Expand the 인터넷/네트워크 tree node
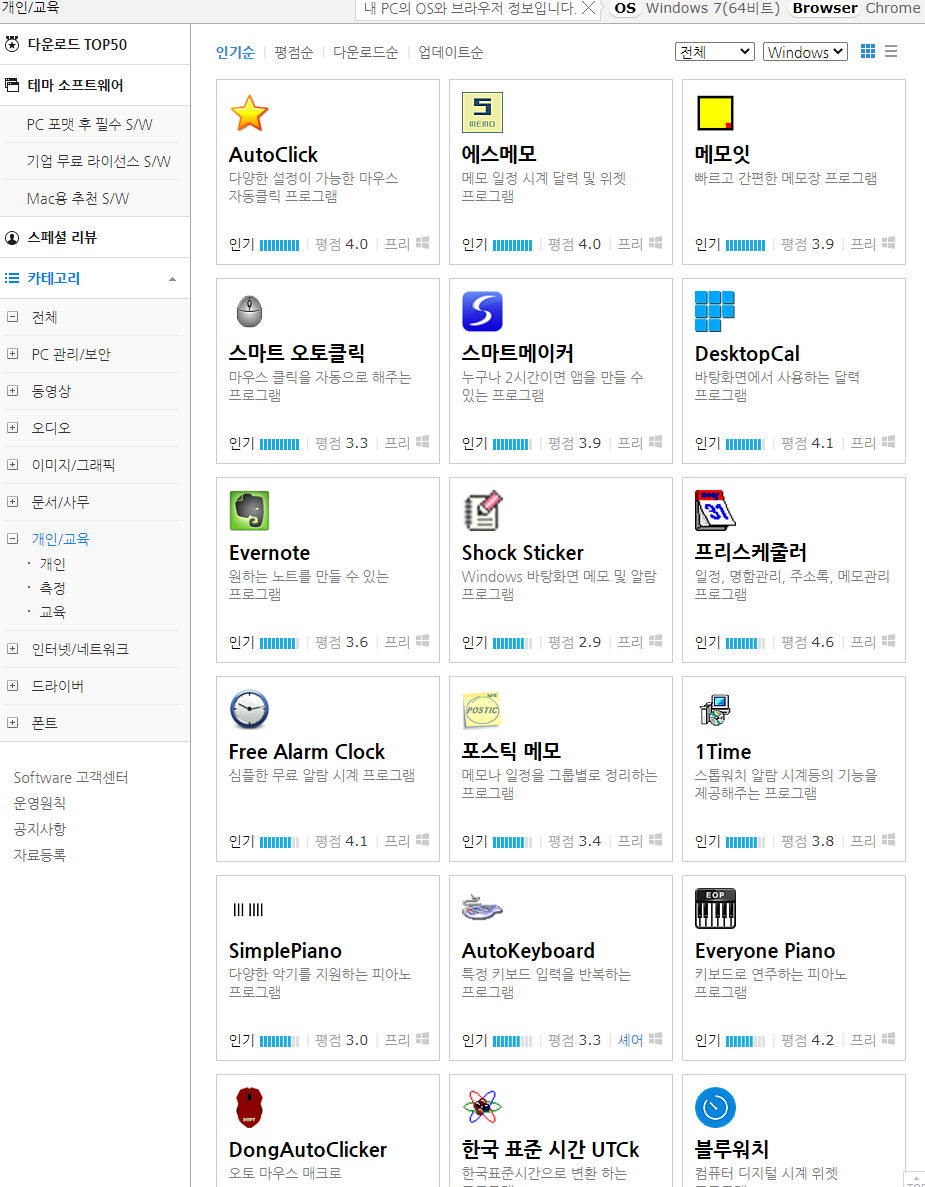 [x=12, y=649]
